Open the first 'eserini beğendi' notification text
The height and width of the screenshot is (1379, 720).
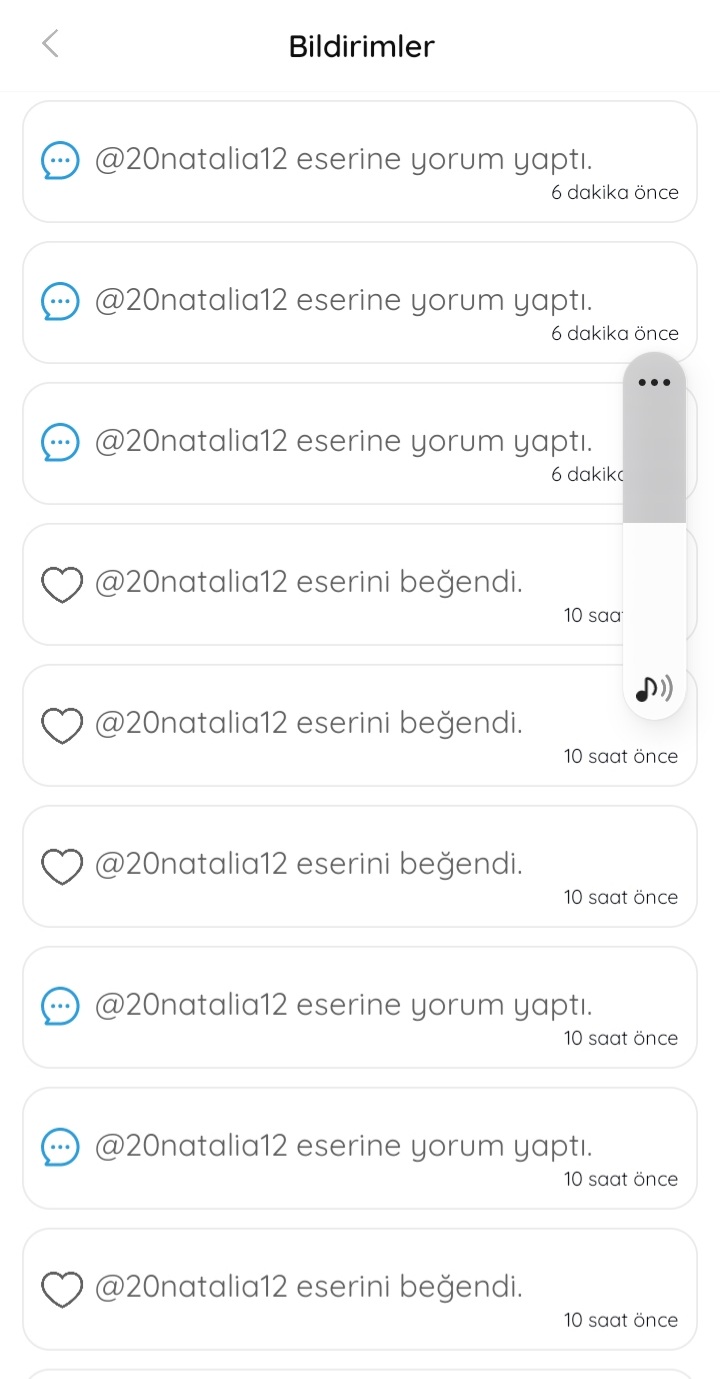[308, 581]
